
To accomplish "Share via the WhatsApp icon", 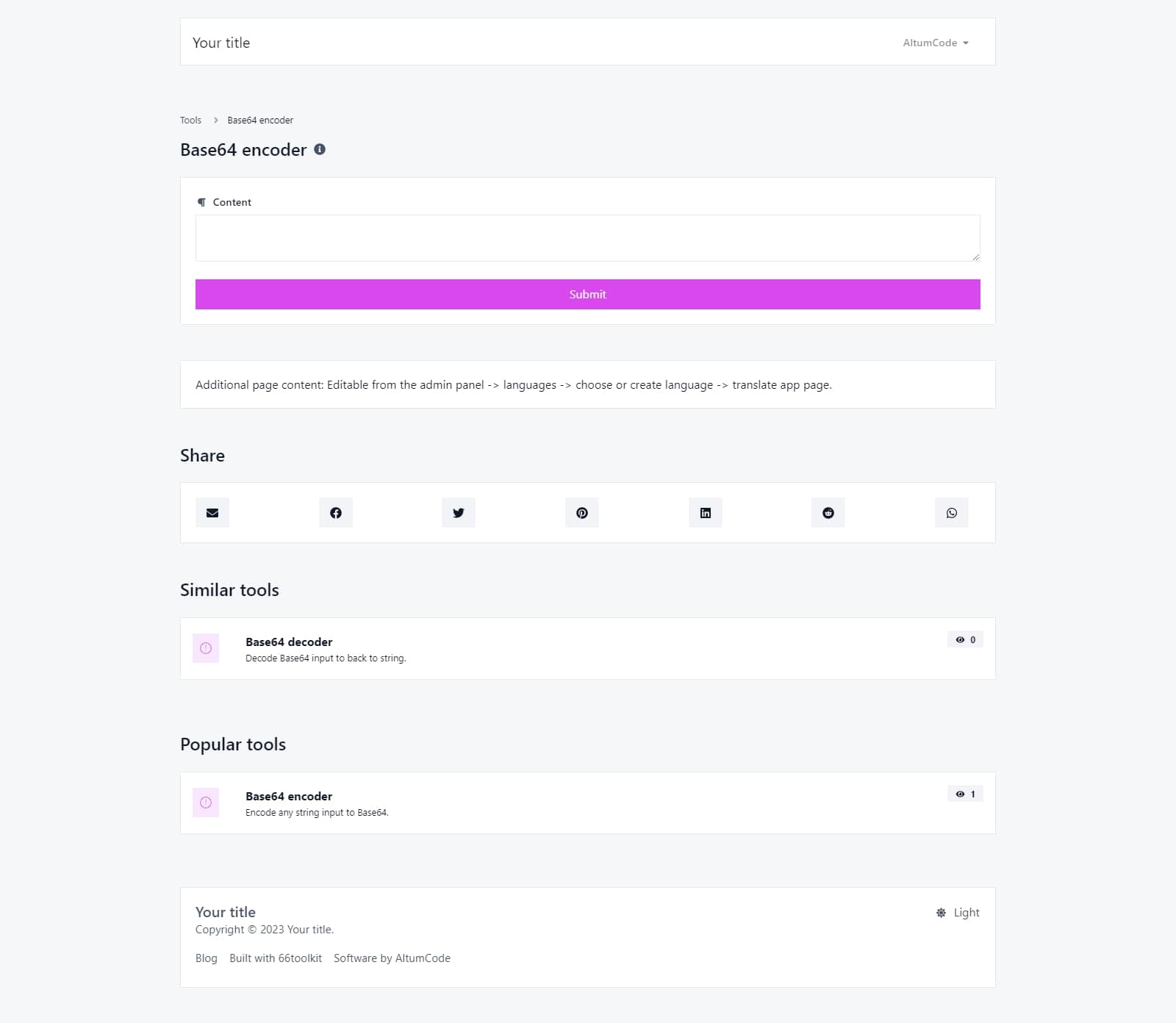I will click(x=952, y=513).
